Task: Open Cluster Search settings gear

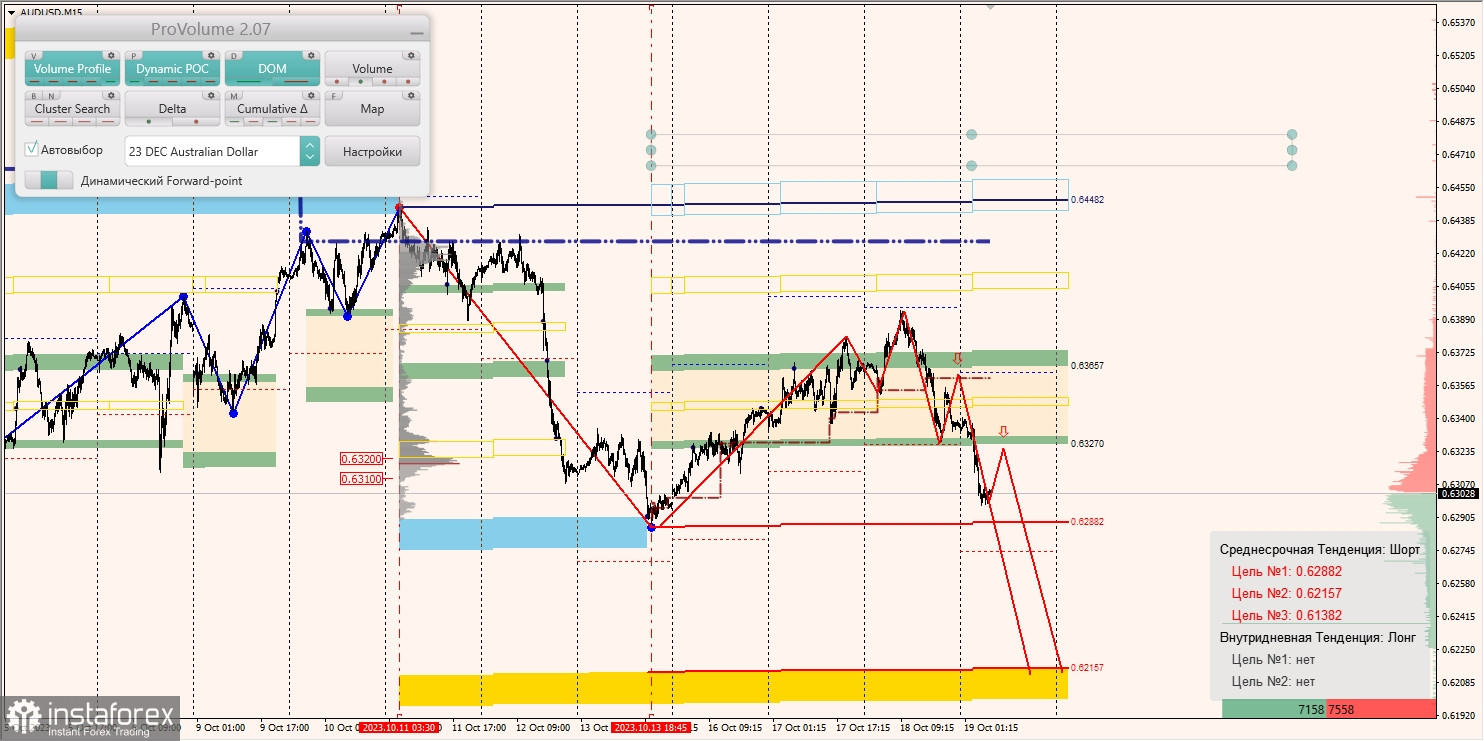Action: tap(111, 95)
